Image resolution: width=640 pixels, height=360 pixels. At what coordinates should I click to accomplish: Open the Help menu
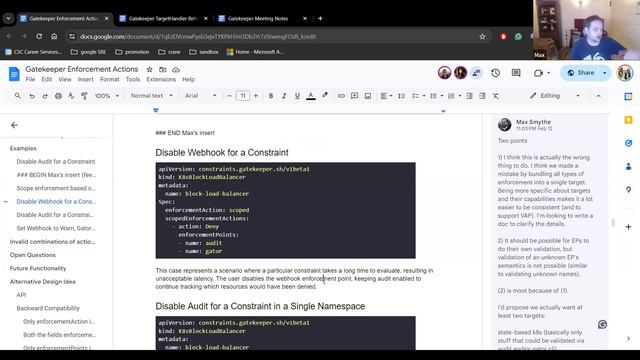click(188, 79)
